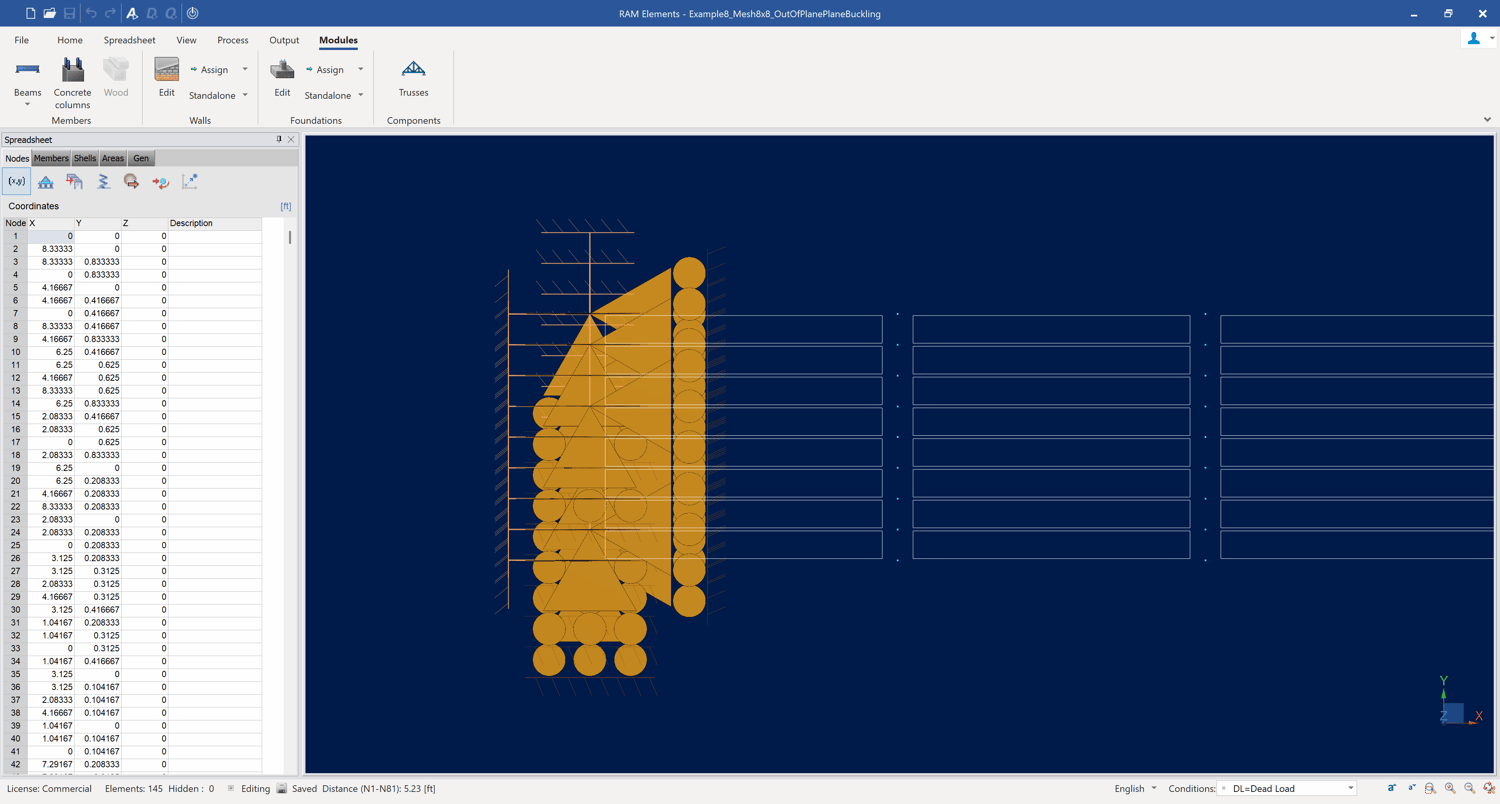
Task: Switch to the Home ribbon tab
Action: 70,40
